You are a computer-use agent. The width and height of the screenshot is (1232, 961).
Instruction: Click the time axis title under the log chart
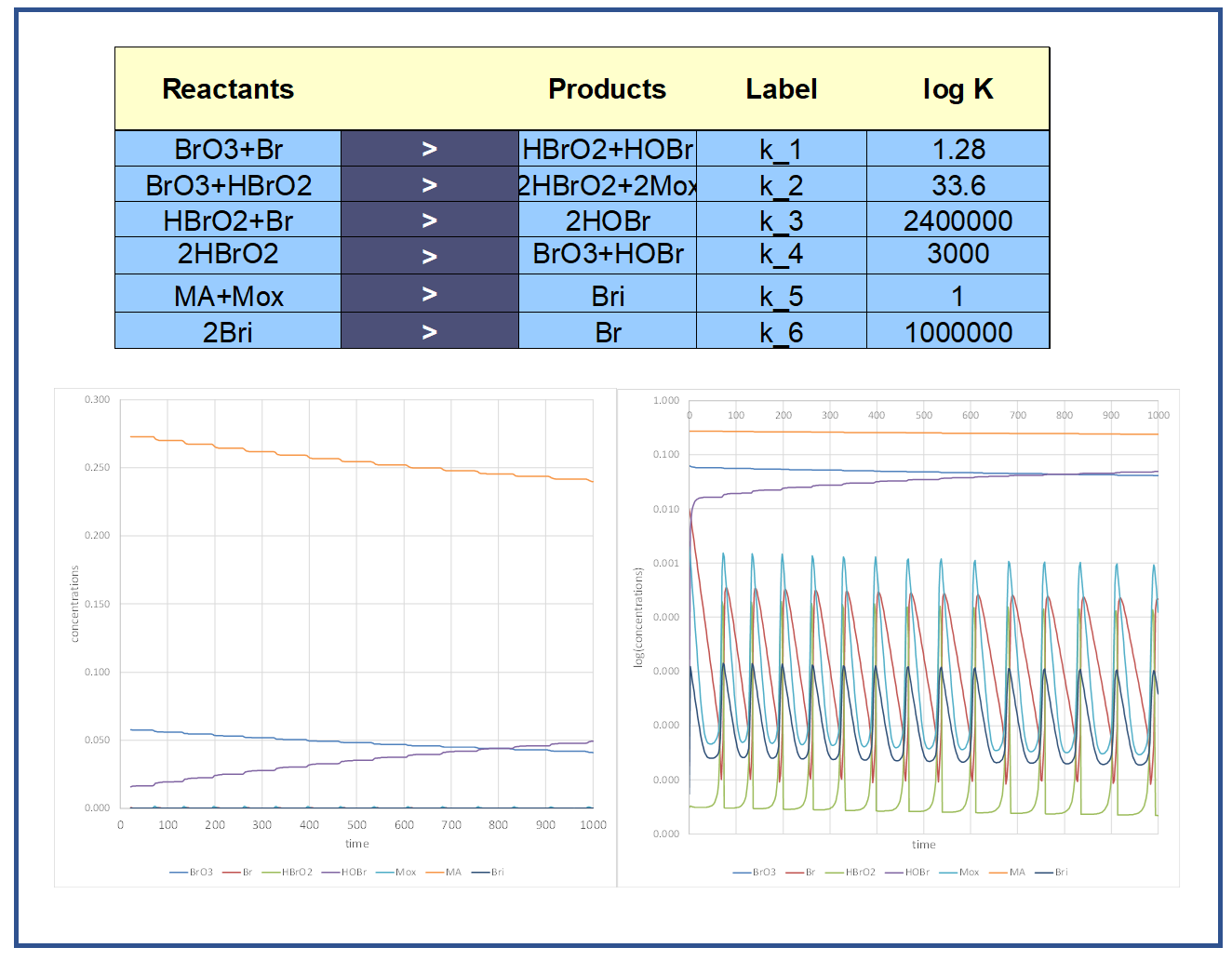pos(923,845)
